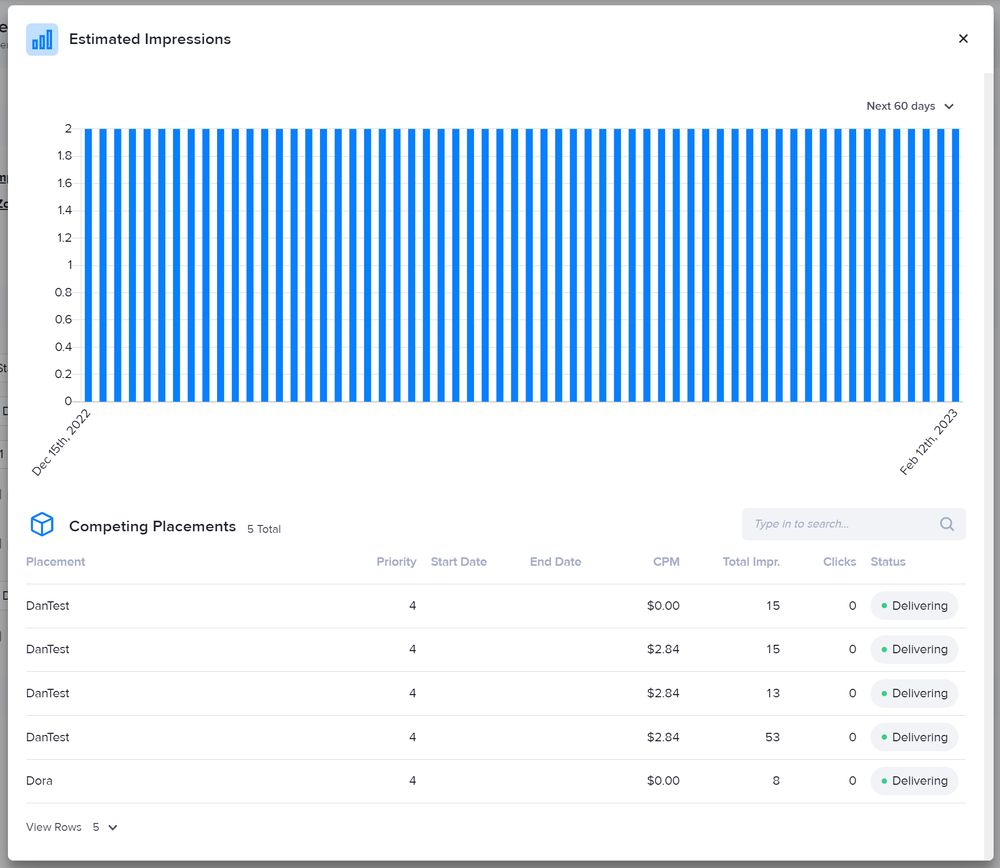The image size is (1000, 868).
Task: Click Delivering badge in 53 impressions row
Action: point(914,737)
